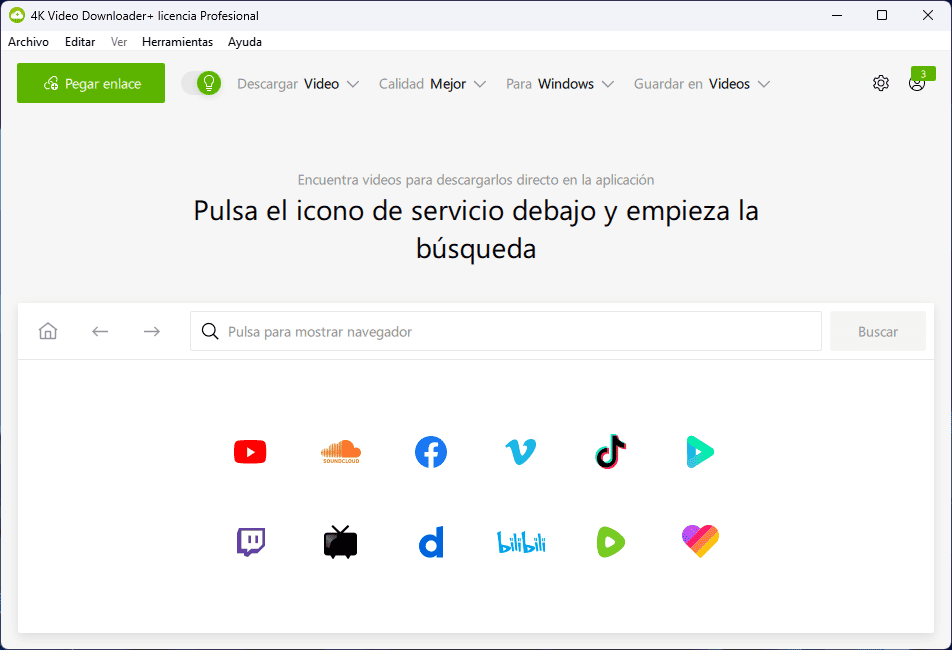Click the magnifier icon in search bar
The image size is (952, 650).
click(210, 331)
